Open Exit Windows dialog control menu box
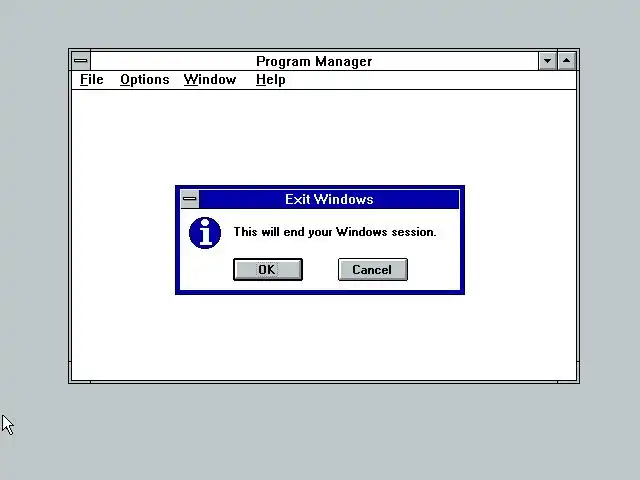The width and height of the screenshot is (640, 480). point(189,199)
